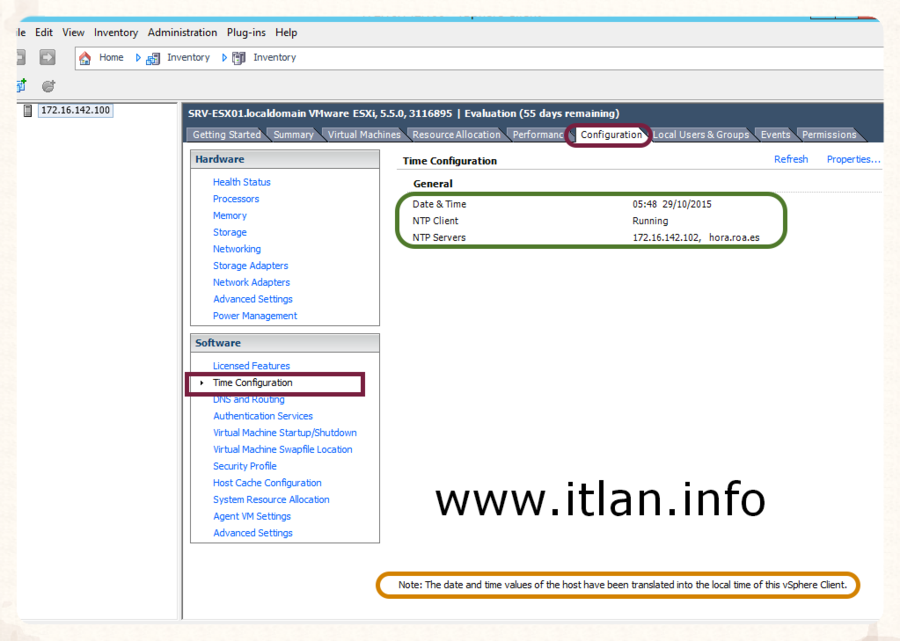Switch to the Virtual Machines tab
The image size is (900, 641).
click(364, 135)
